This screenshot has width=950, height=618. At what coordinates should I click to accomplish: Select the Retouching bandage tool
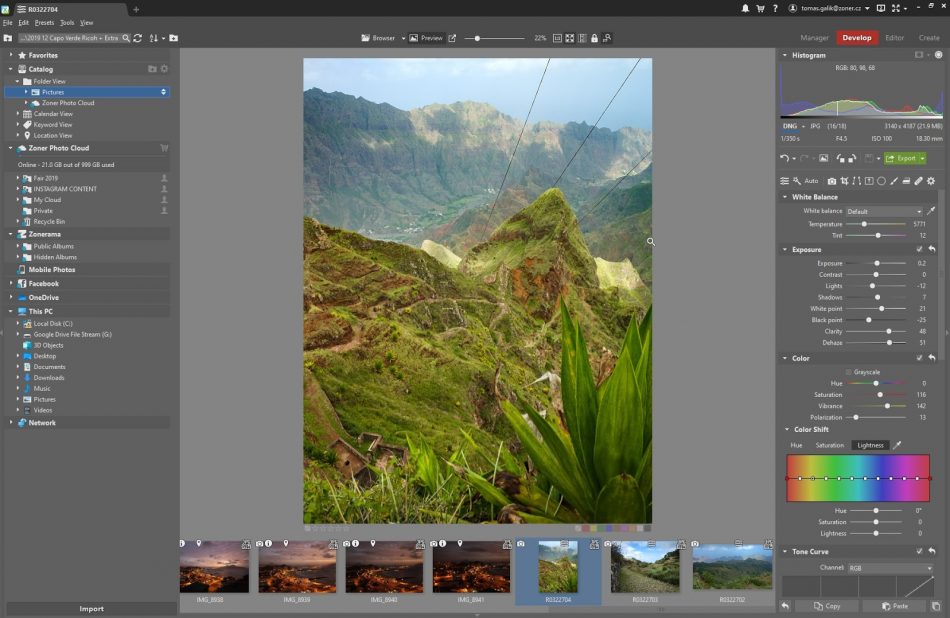click(x=918, y=181)
